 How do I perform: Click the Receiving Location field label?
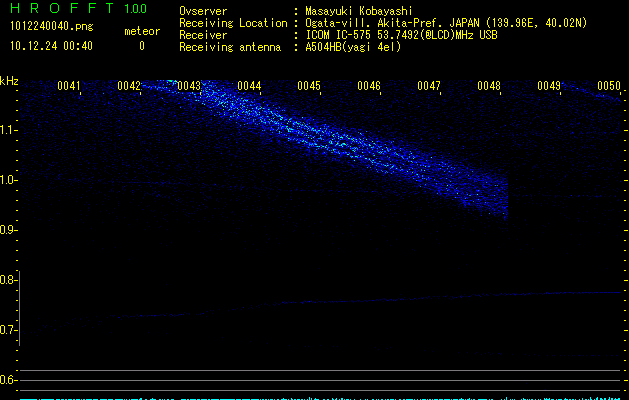(233, 23)
